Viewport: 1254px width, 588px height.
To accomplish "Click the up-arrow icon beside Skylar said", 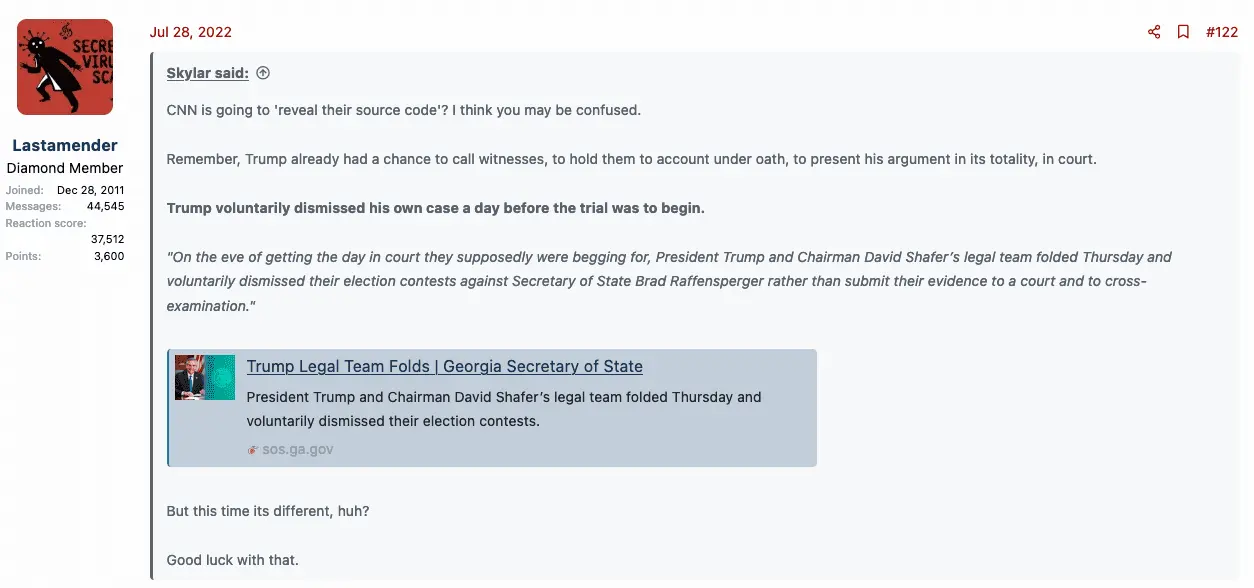I will (x=263, y=73).
